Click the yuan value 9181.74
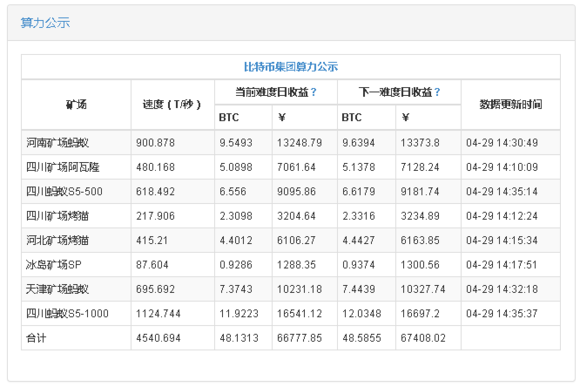The width and height of the screenshot is (580, 387). pyautogui.click(x=420, y=191)
